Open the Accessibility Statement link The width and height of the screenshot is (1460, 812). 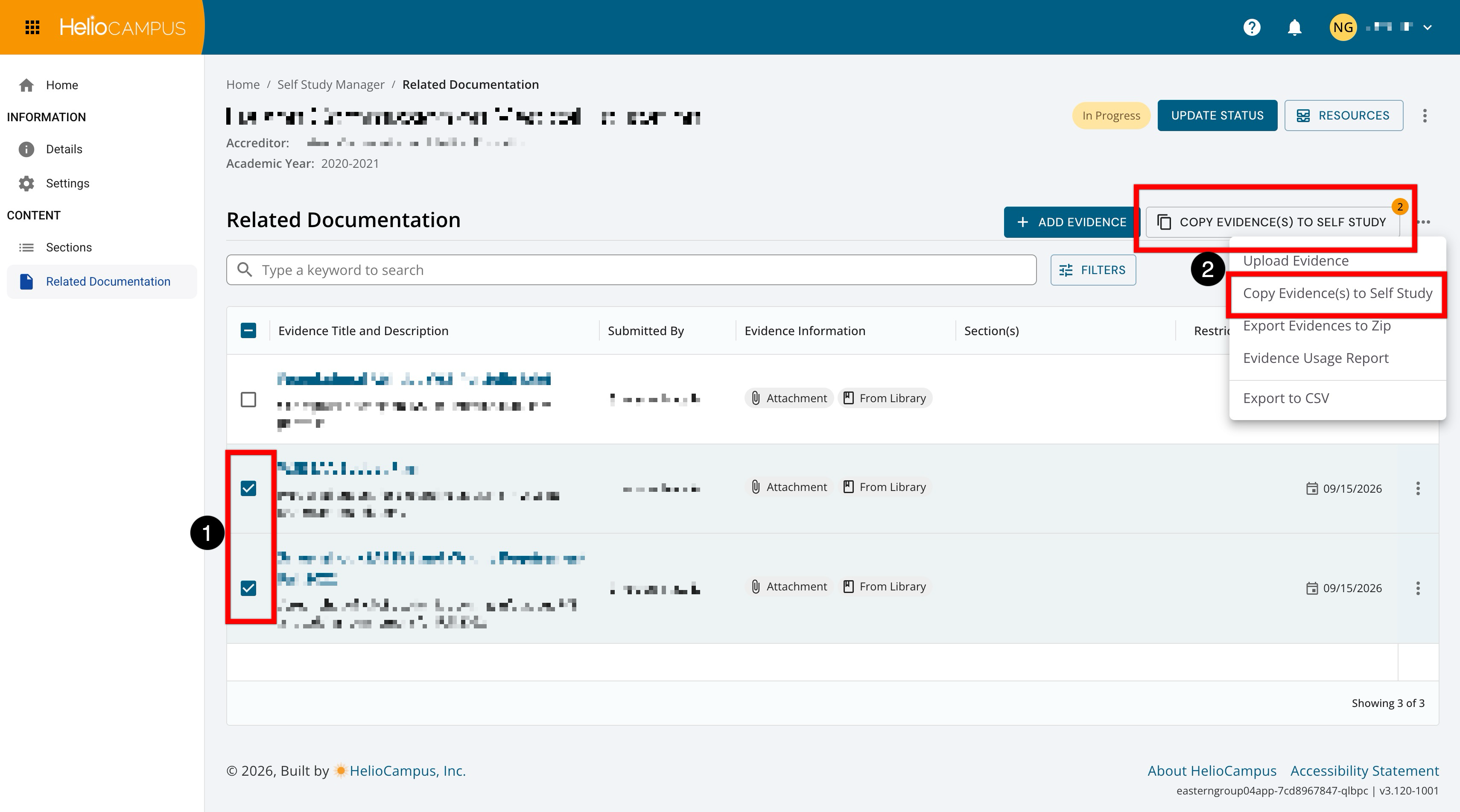[1364, 771]
